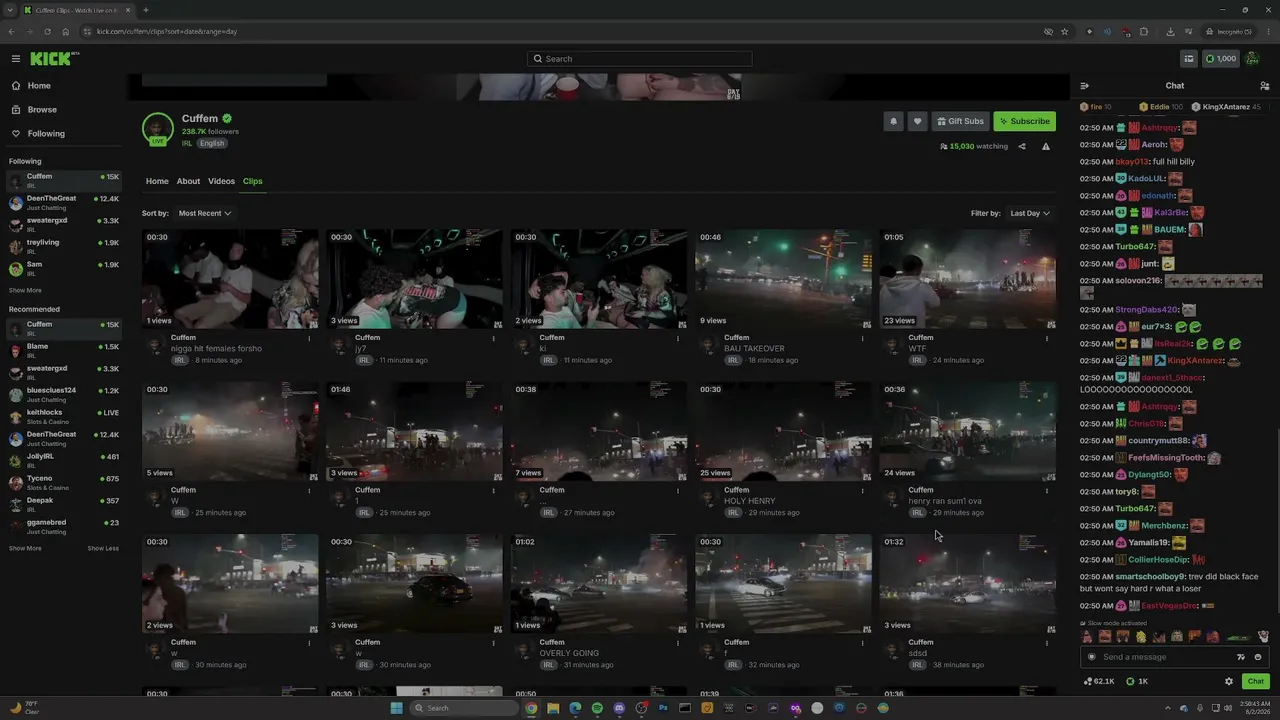The image size is (1280, 720).
Task: Focus the Kick search box
Action: tap(640, 59)
